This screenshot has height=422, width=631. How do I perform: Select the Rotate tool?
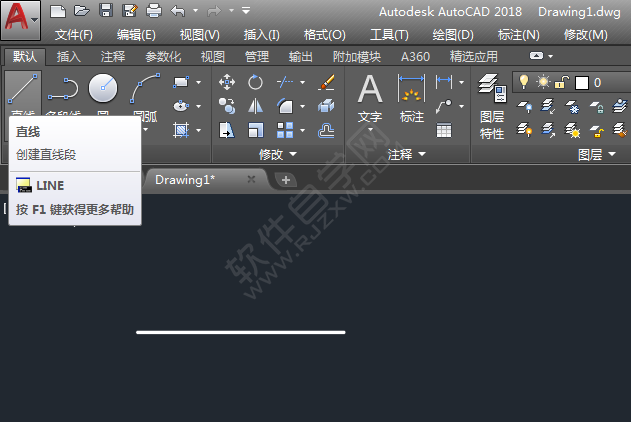(x=255, y=82)
